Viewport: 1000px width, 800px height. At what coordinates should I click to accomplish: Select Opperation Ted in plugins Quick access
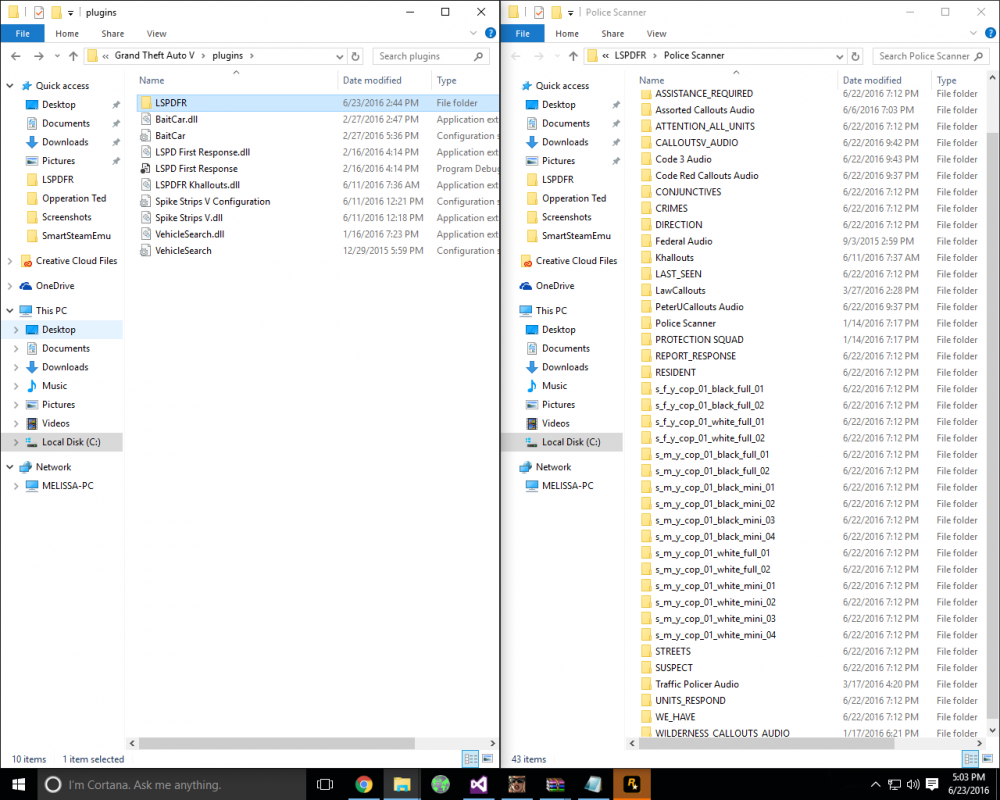(x=74, y=198)
